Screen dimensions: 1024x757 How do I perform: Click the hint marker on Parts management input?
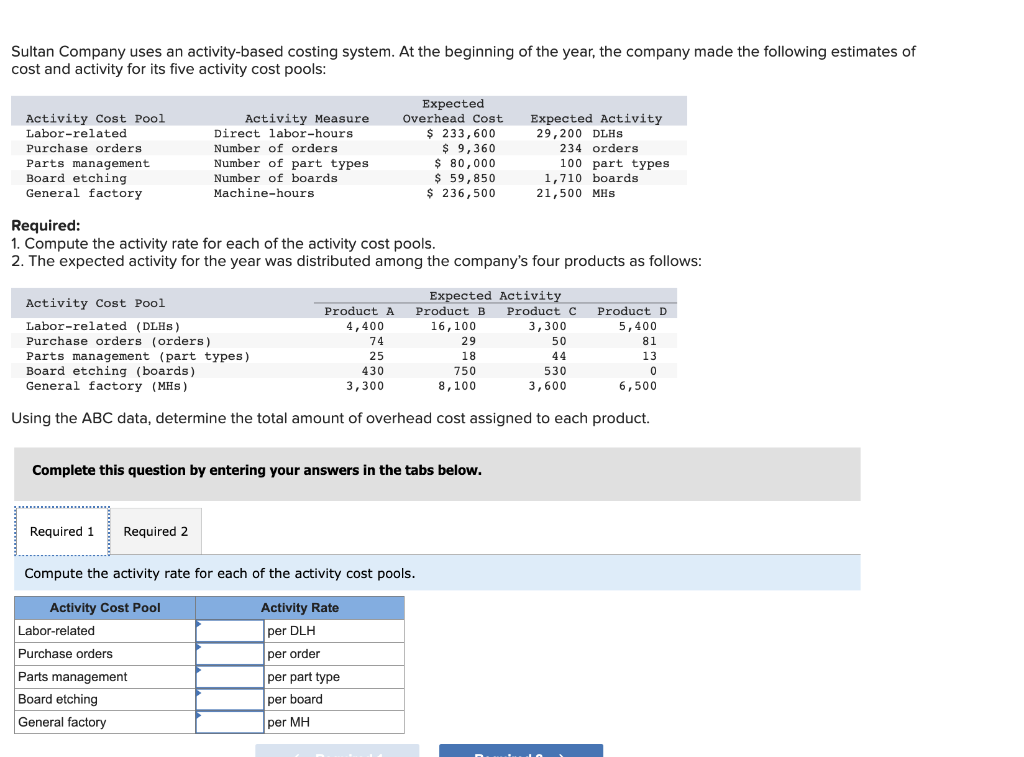200,668
